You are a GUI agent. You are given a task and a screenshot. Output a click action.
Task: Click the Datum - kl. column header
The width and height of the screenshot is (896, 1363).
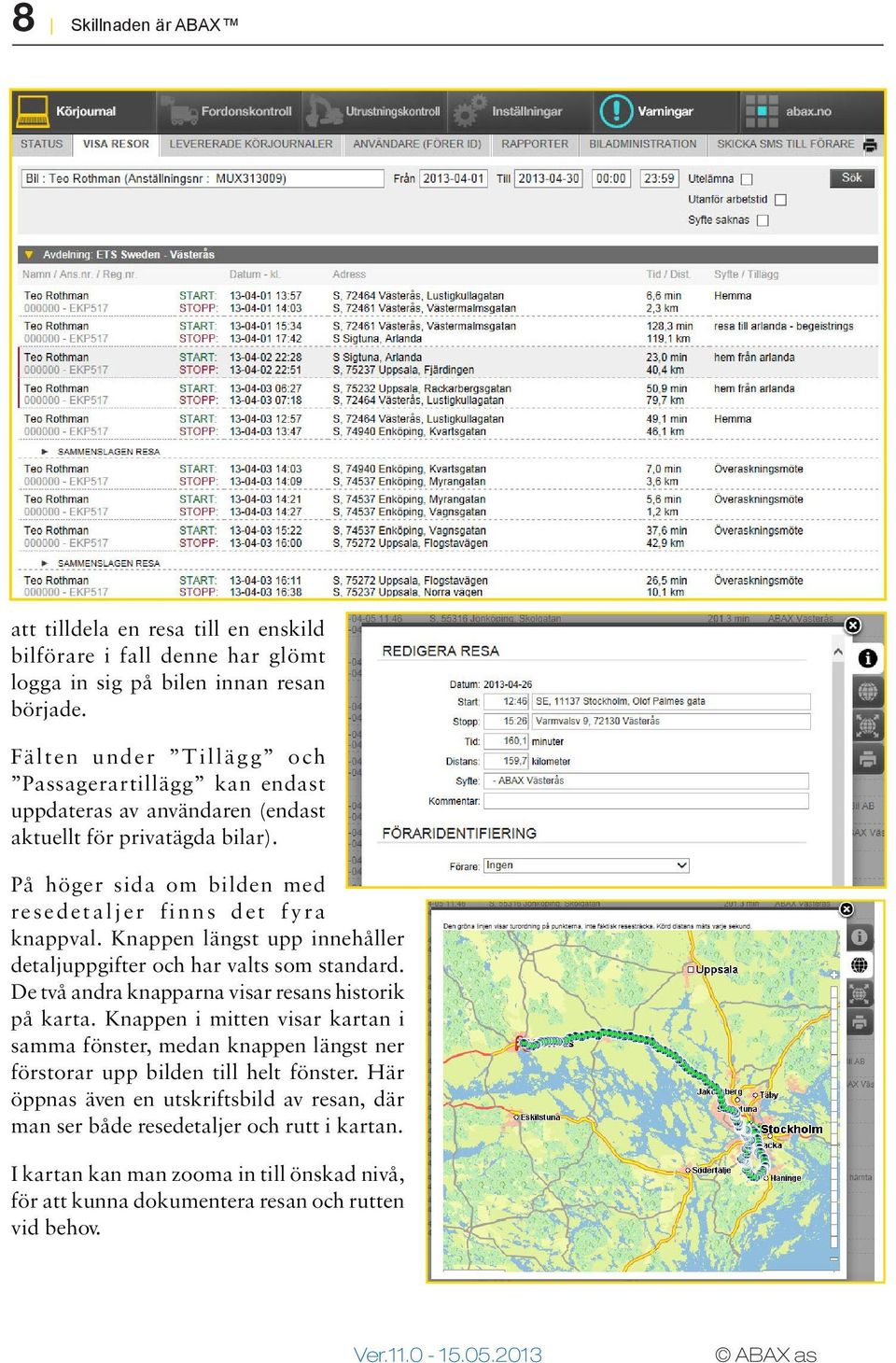point(255,274)
